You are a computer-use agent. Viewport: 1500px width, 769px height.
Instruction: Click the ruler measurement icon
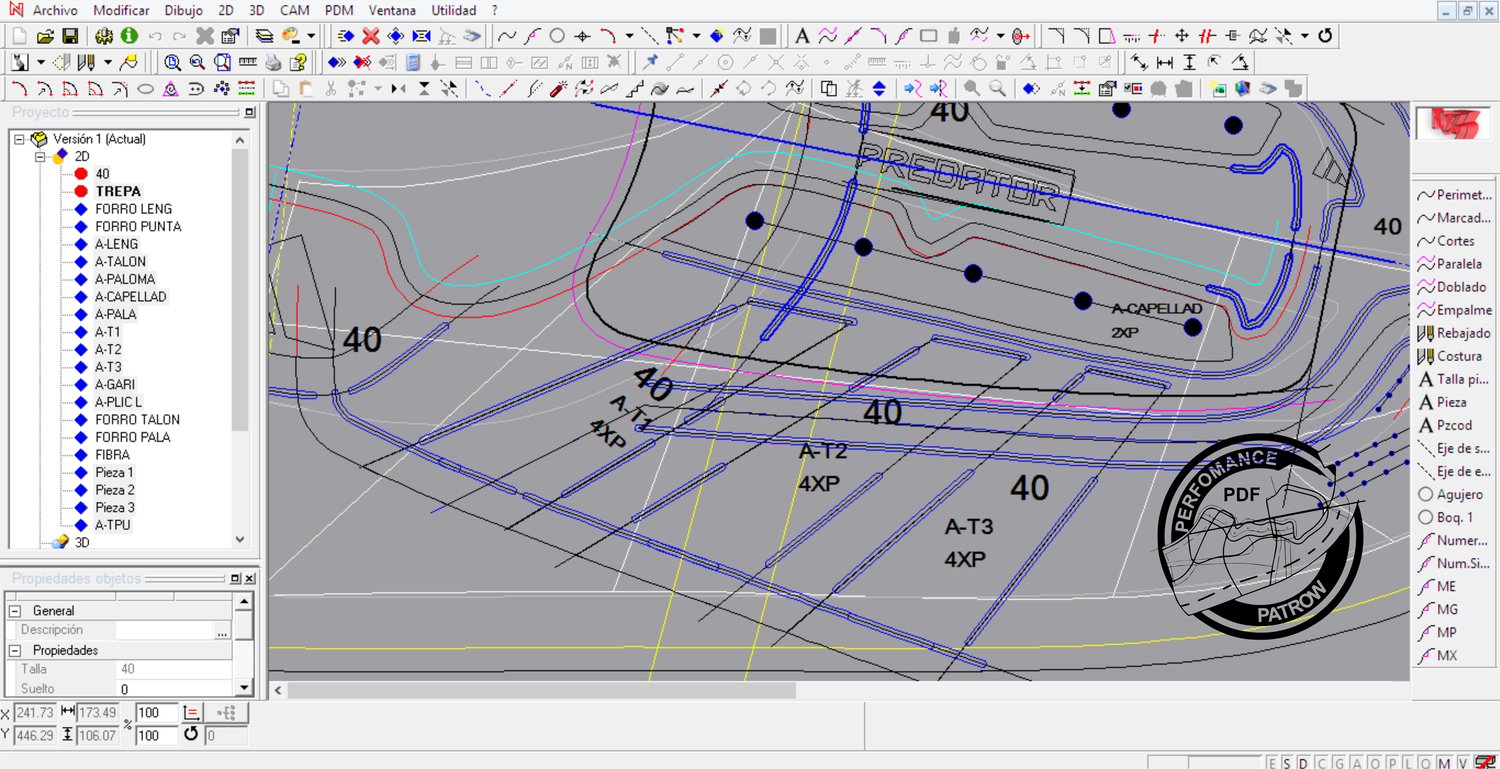pyautogui.click(x=248, y=62)
